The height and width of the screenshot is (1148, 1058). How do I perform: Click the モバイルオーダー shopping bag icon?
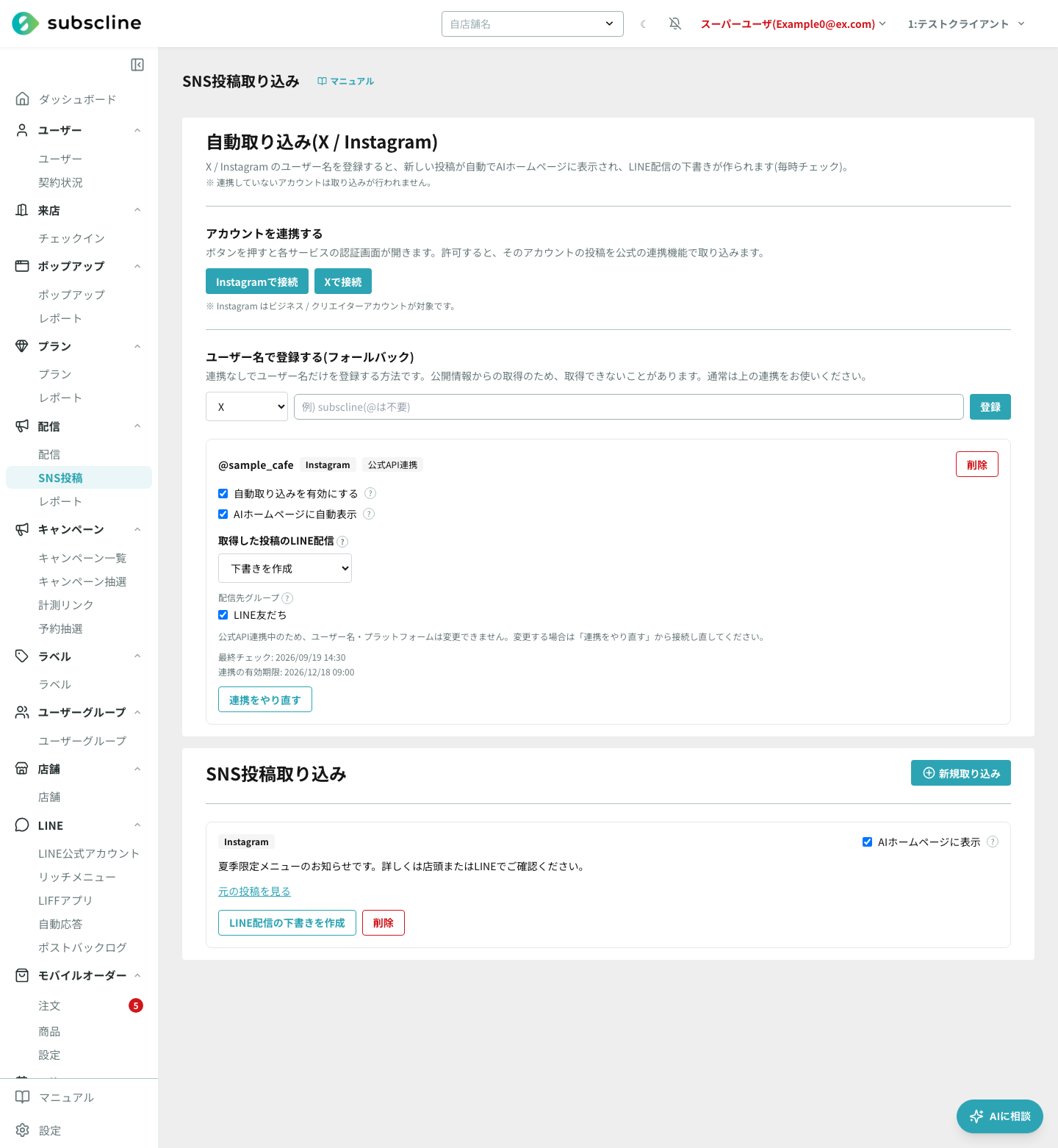tap(22, 975)
